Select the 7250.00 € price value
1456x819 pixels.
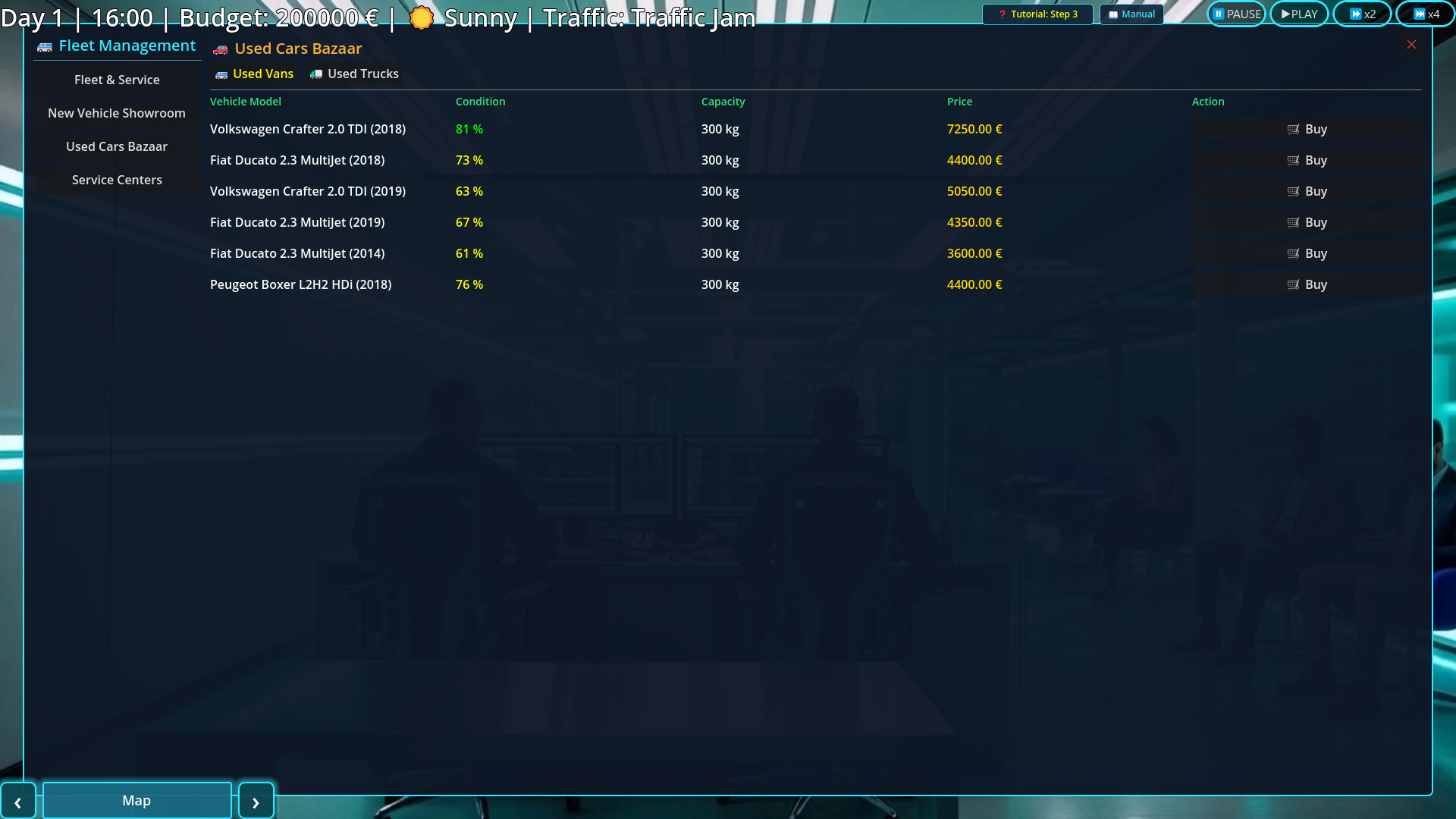click(x=974, y=129)
